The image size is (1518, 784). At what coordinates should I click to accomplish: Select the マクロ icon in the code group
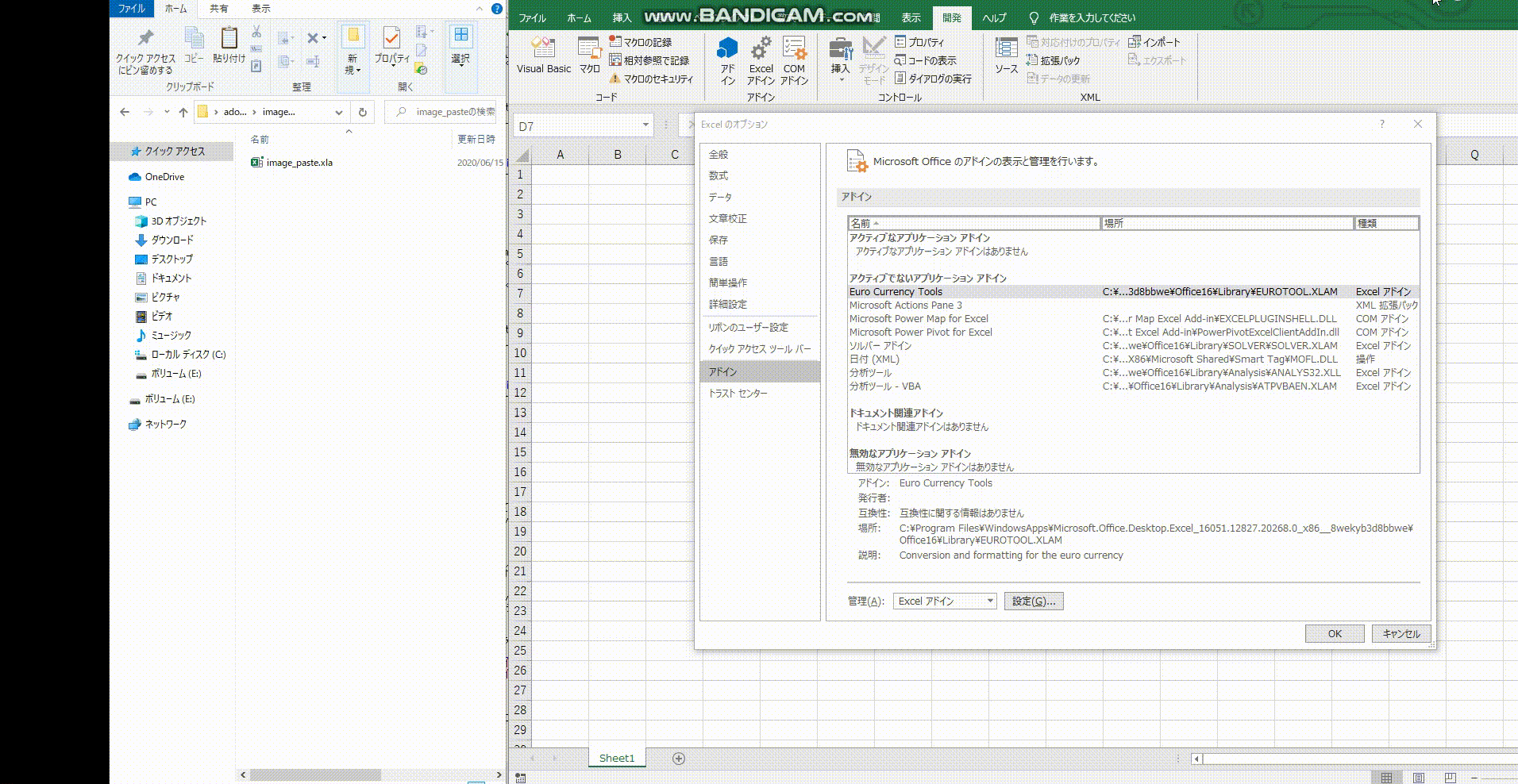tap(588, 56)
